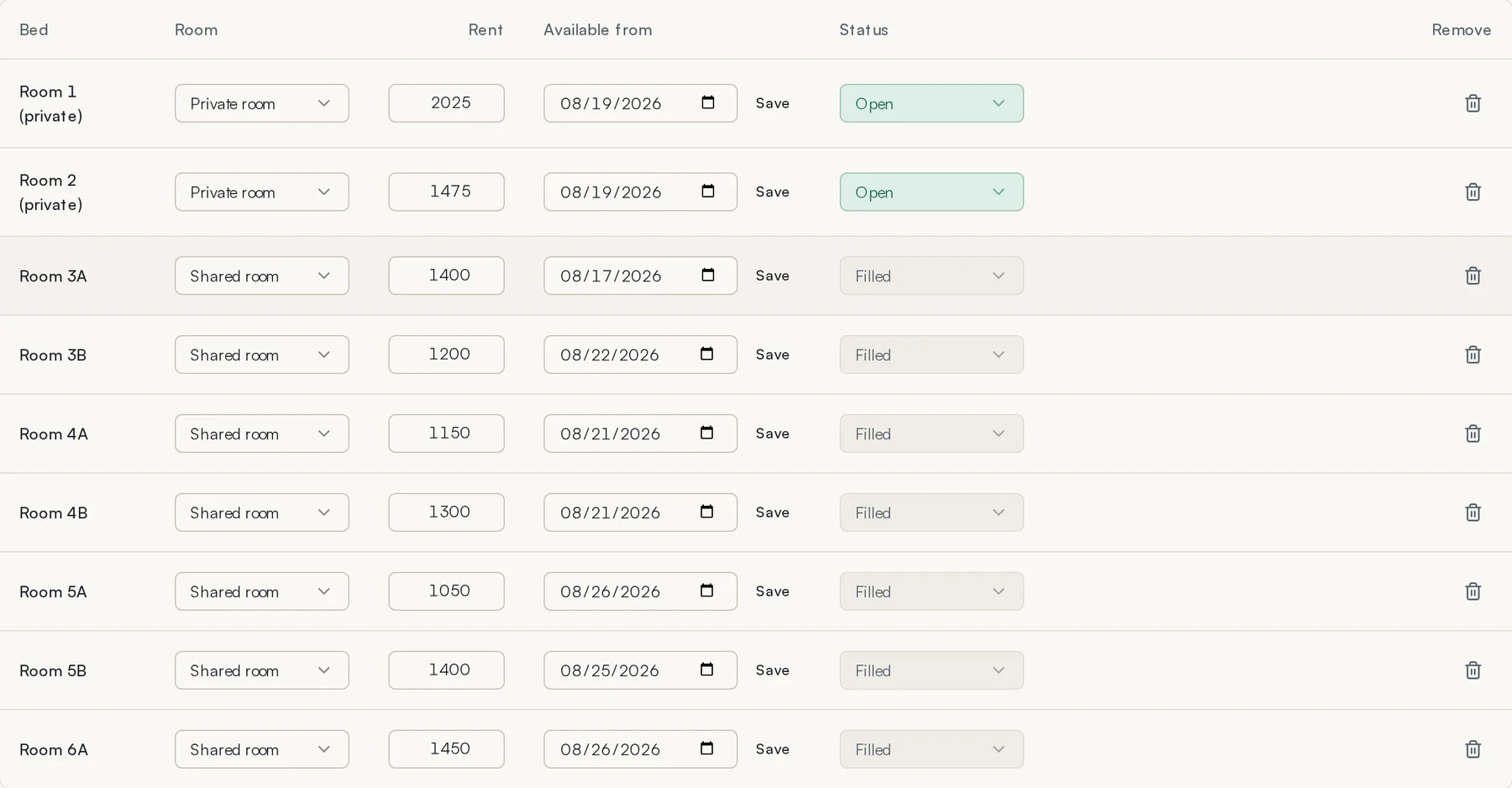The image size is (1512, 788).
Task: Save the Room 2 availability date
Action: point(772,192)
